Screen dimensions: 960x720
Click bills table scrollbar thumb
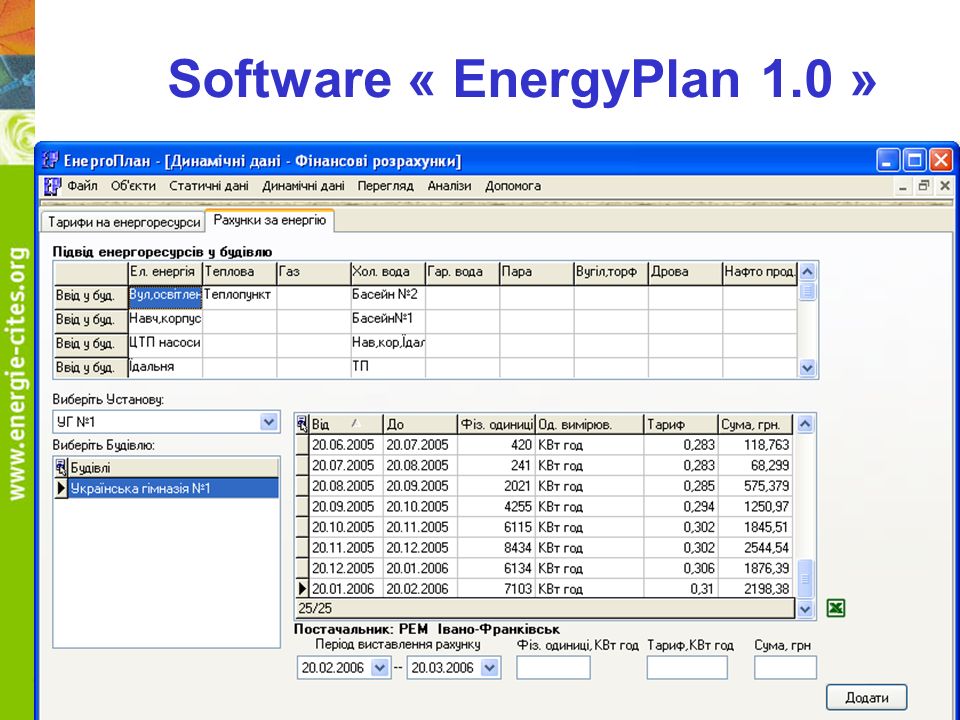pos(805,577)
